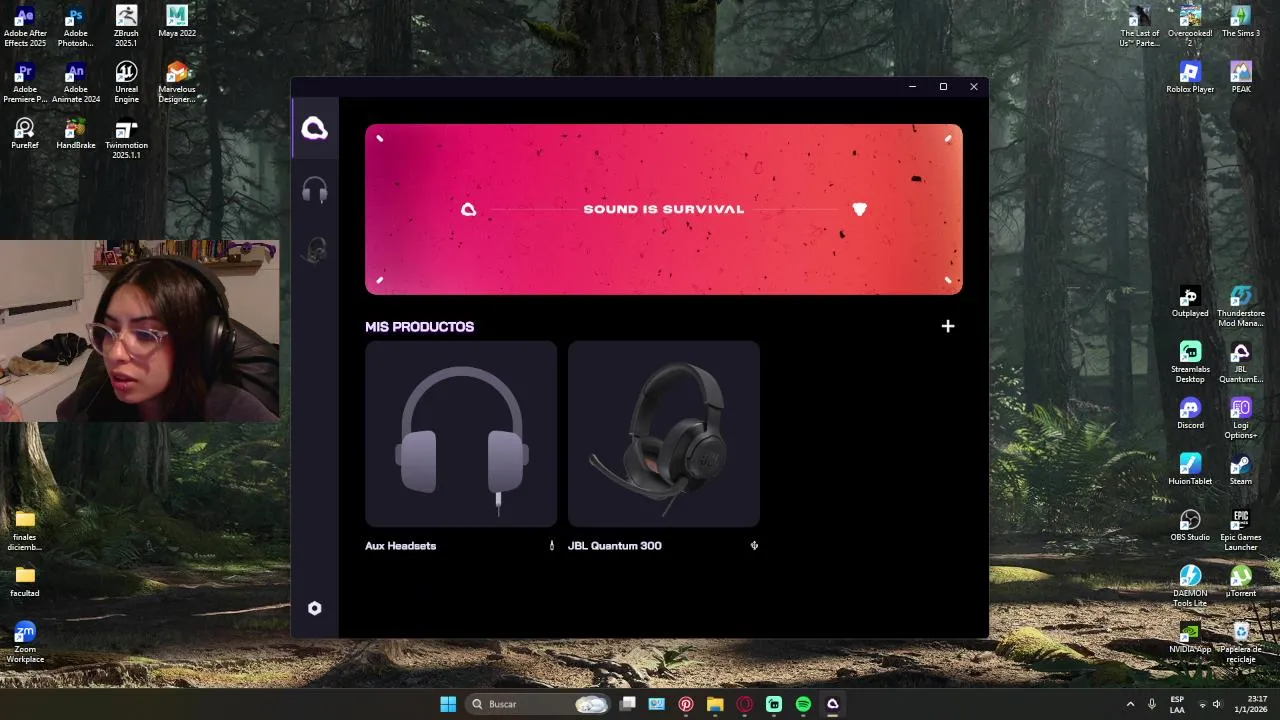Open the Windows Start menu
The width and height of the screenshot is (1280, 720).
pyautogui.click(x=448, y=704)
